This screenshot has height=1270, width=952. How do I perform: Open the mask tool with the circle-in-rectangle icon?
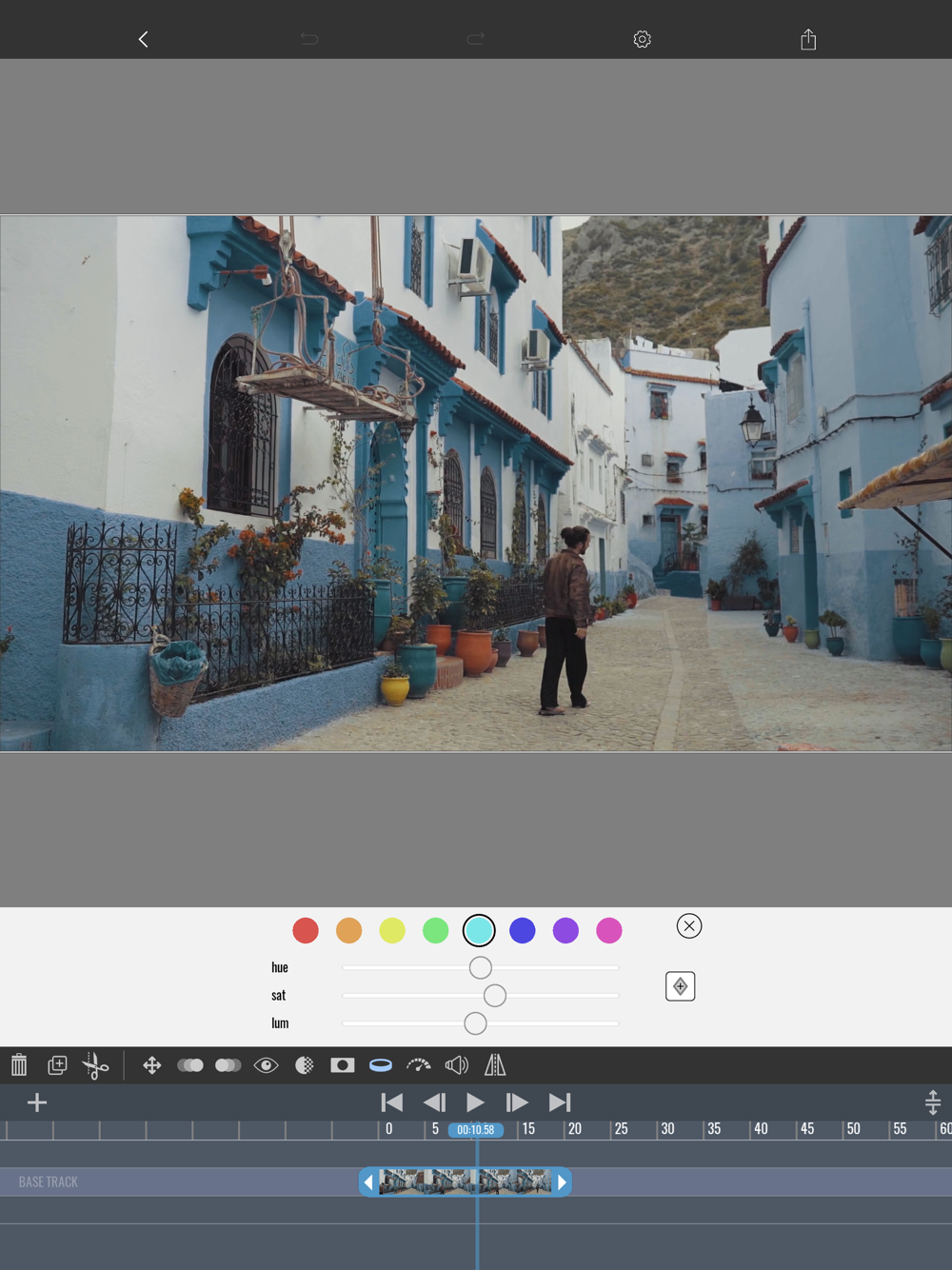point(343,1065)
